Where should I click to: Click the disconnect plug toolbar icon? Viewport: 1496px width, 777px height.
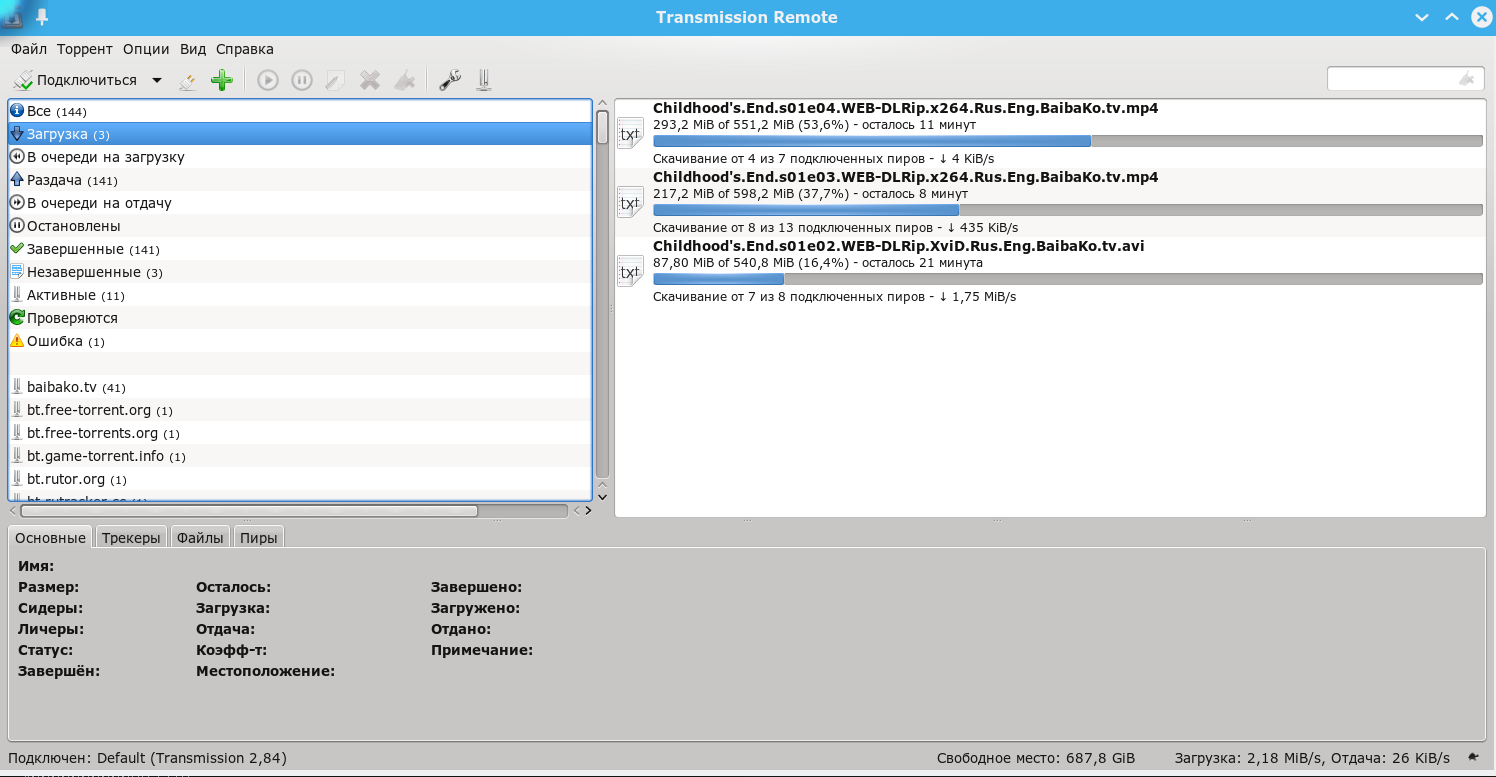point(188,80)
